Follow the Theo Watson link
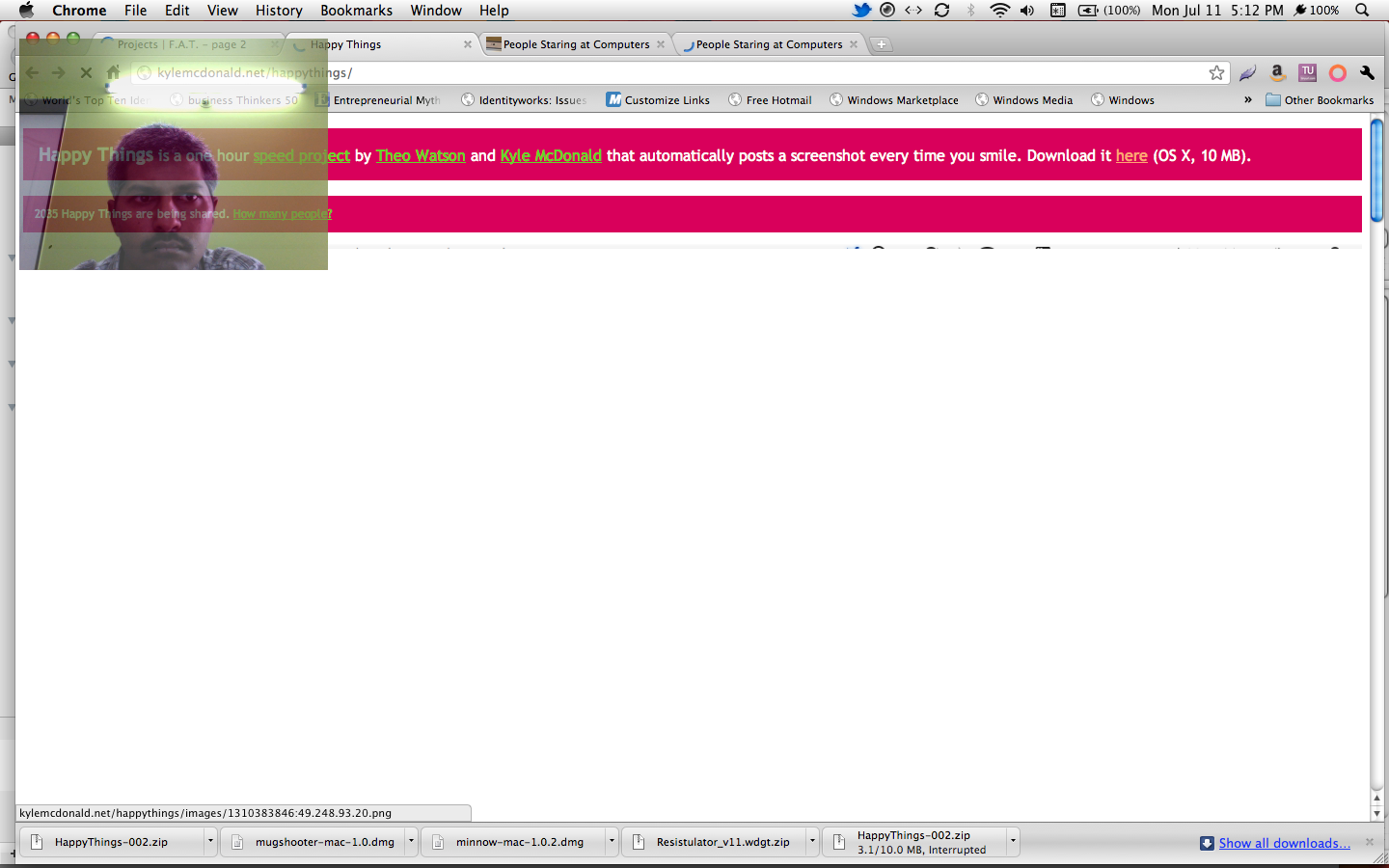1389x868 pixels. click(421, 155)
